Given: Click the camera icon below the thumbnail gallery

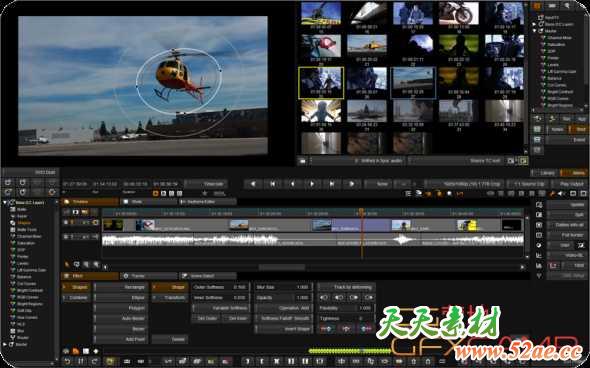Looking at the screenshot, I should (302, 161).
